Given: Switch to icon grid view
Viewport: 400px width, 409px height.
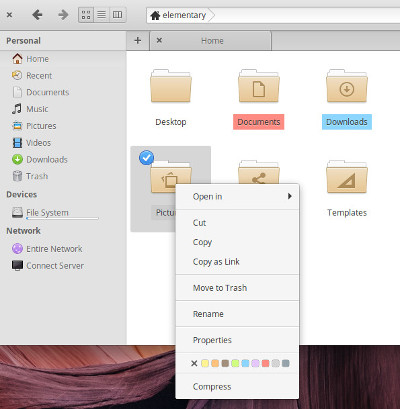Looking at the screenshot, I should 86,15.
